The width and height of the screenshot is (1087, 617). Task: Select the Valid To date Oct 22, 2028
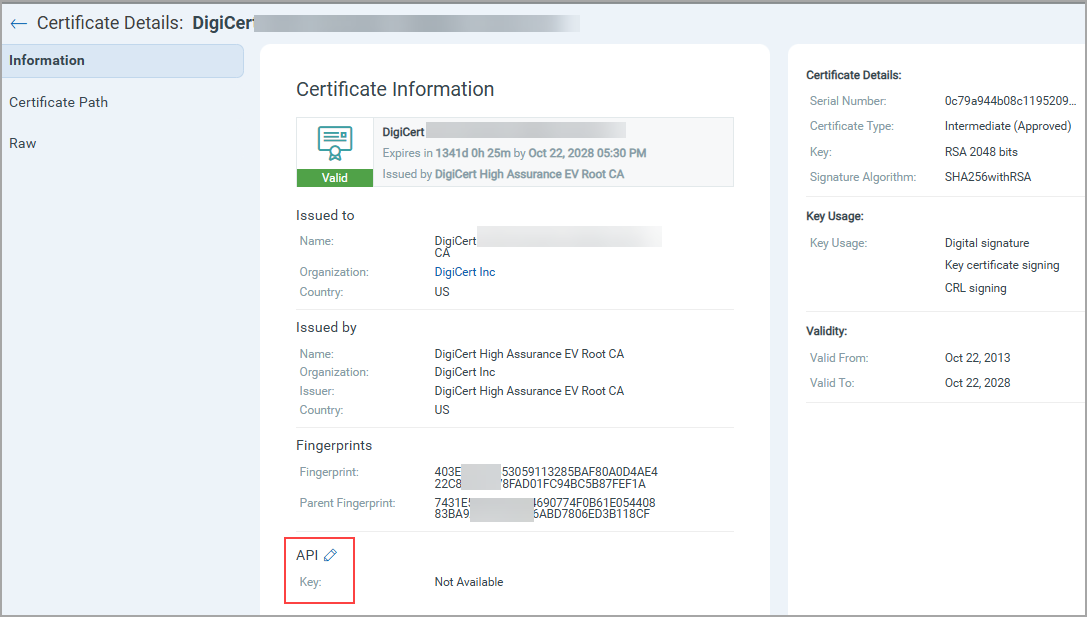977,383
